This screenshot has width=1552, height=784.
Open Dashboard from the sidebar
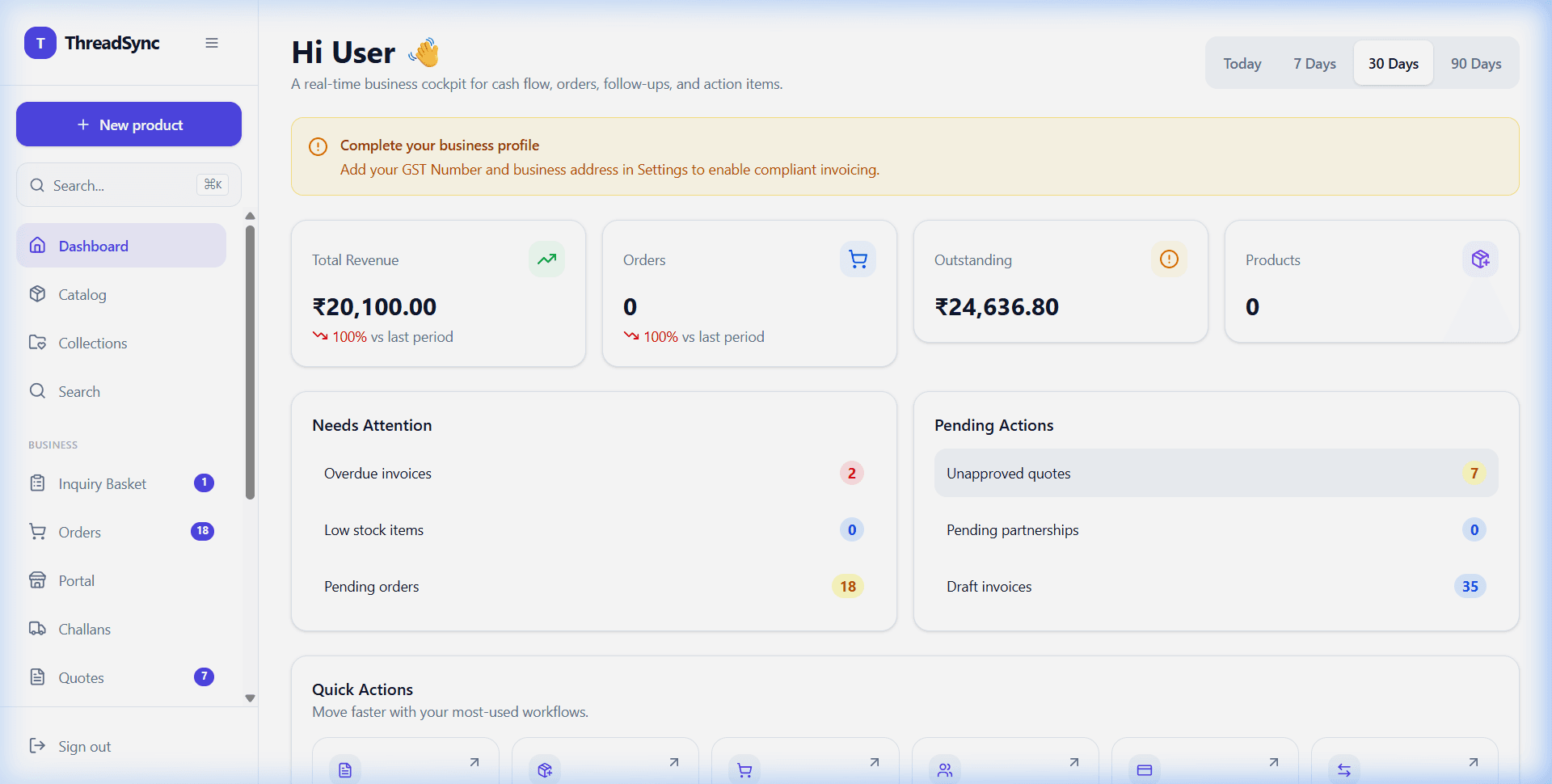coord(121,246)
